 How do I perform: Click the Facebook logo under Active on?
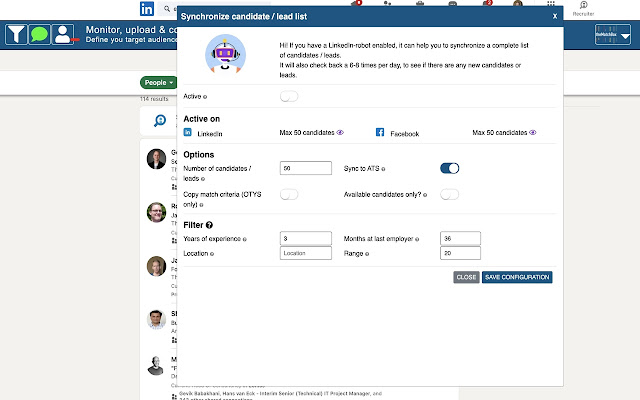(x=380, y=132)
